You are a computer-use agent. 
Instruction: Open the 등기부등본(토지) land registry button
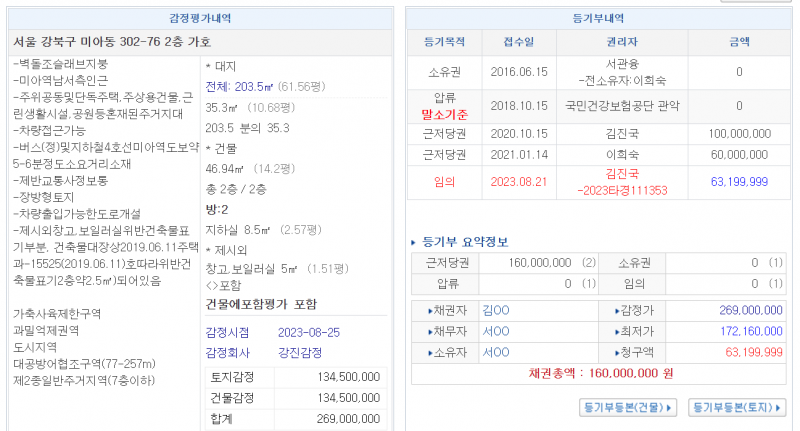point(738,407)
